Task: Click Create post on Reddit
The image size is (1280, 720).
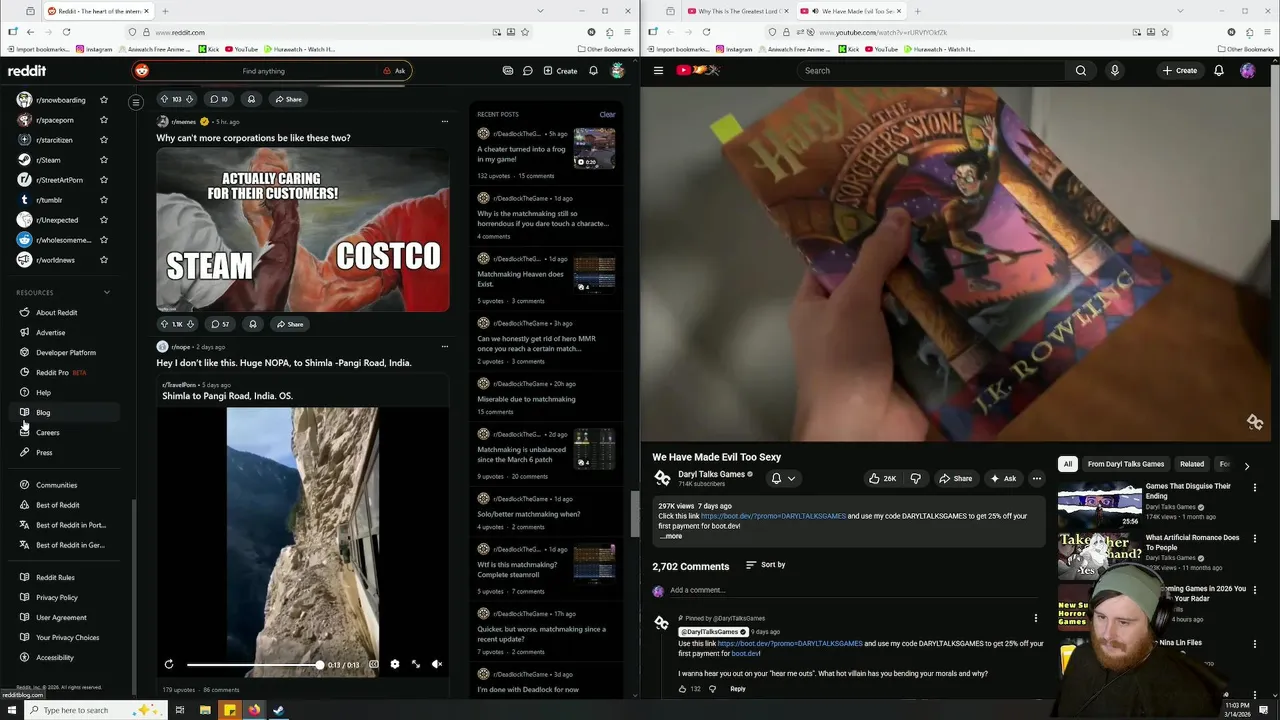Action: point(560,71)
